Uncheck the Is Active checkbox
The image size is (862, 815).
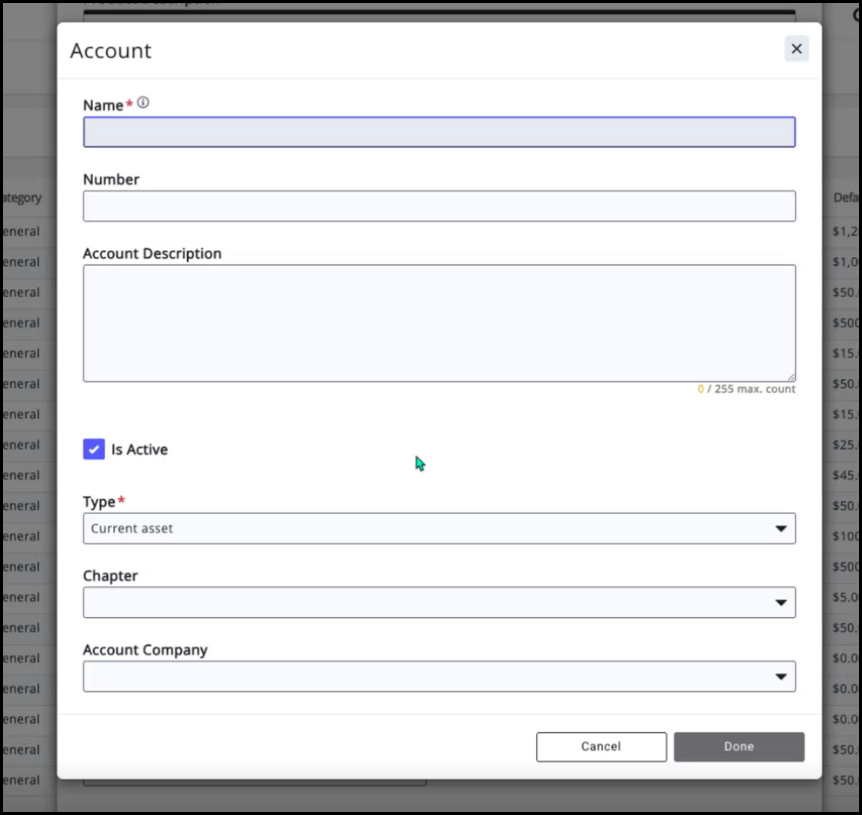tap(94, 449)
